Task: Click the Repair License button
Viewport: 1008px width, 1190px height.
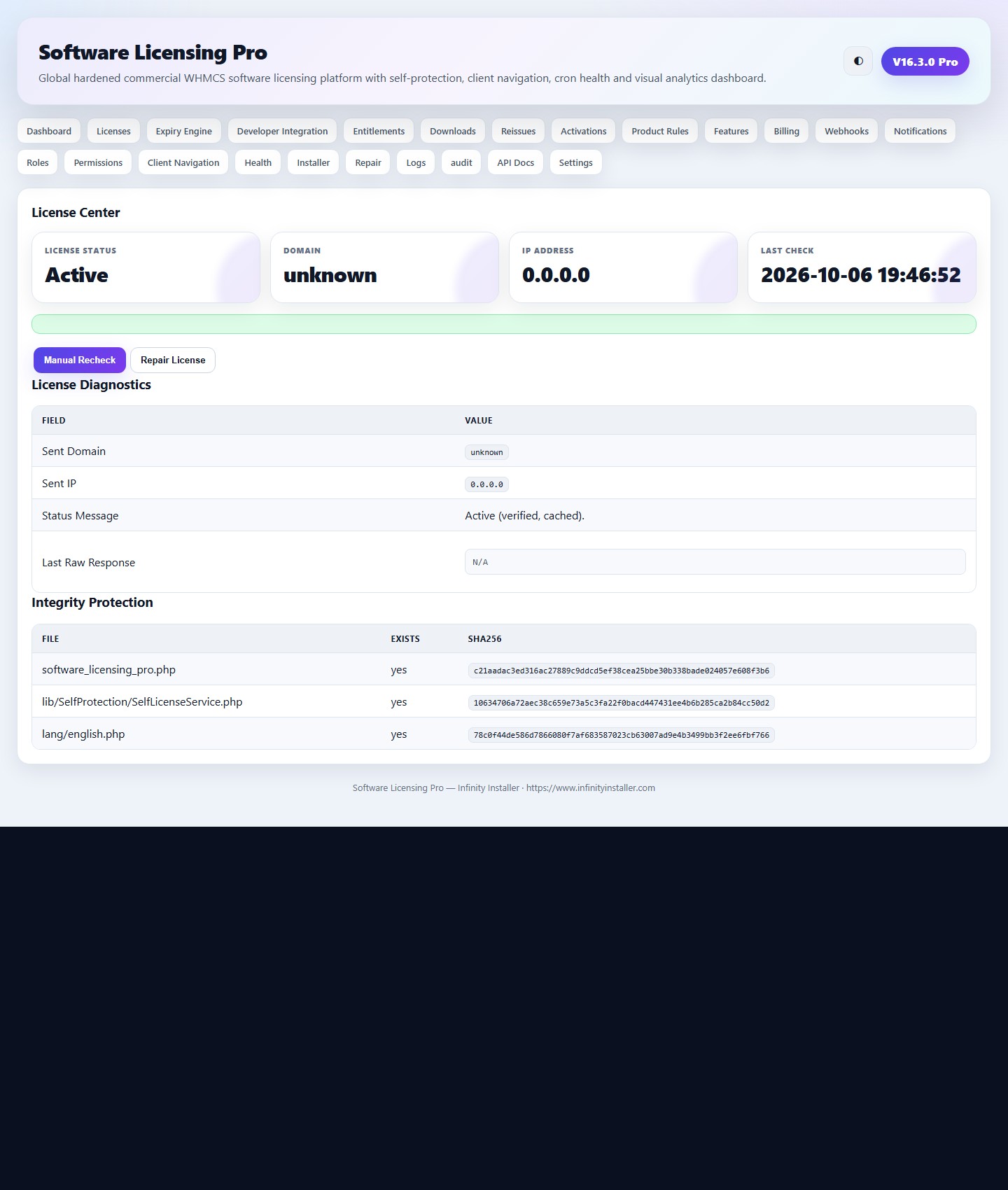Action: pyautogui.click(x=173, y=360)
